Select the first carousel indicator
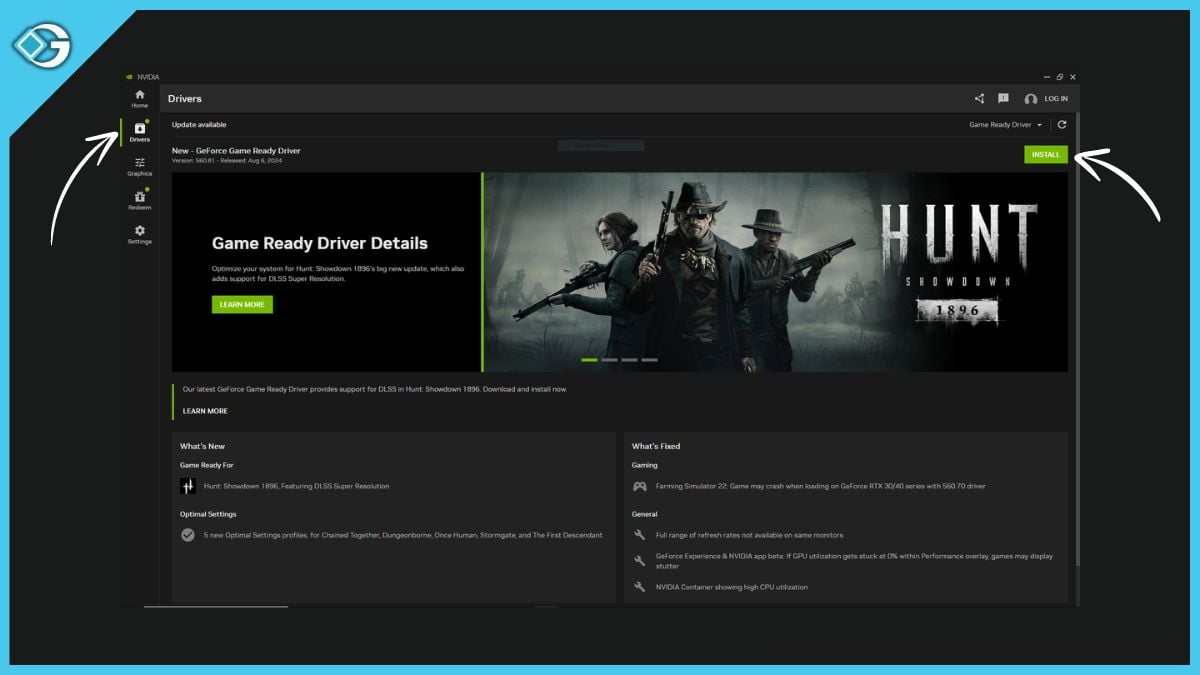This screenshot has height=675, width=1200. pos(589,360)
